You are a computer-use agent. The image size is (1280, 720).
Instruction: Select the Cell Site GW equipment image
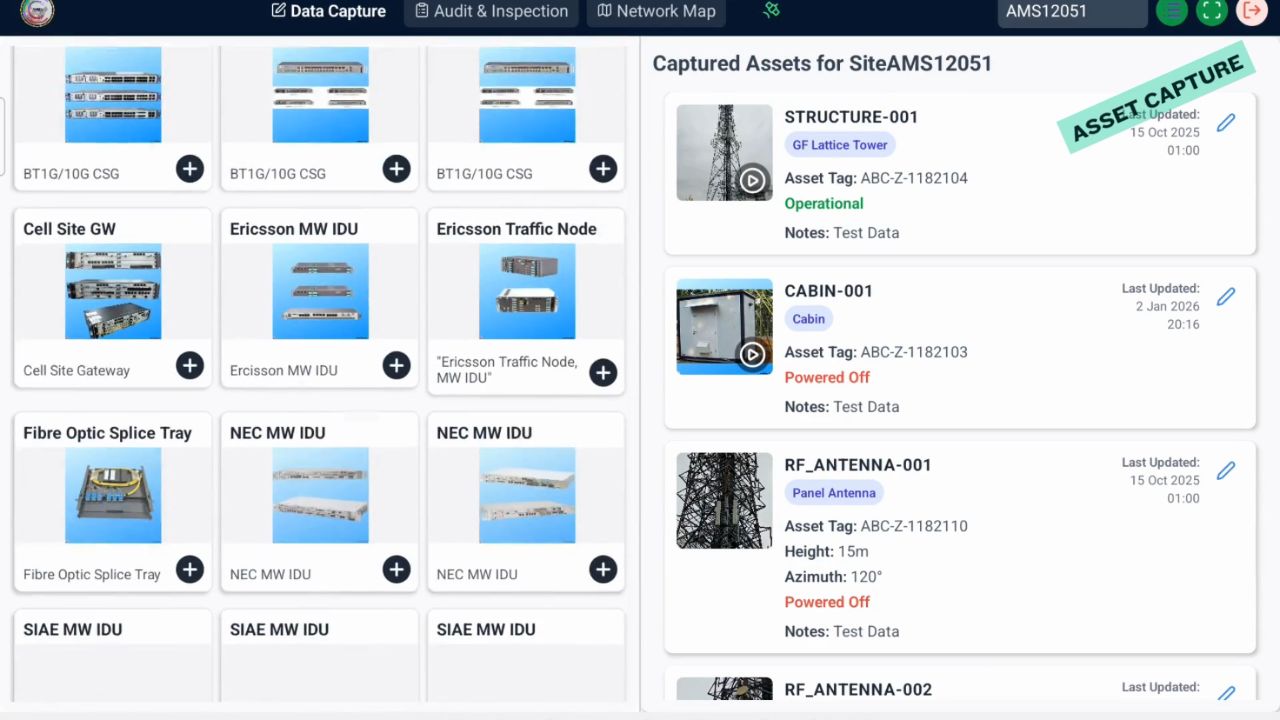tap(113, 292)
